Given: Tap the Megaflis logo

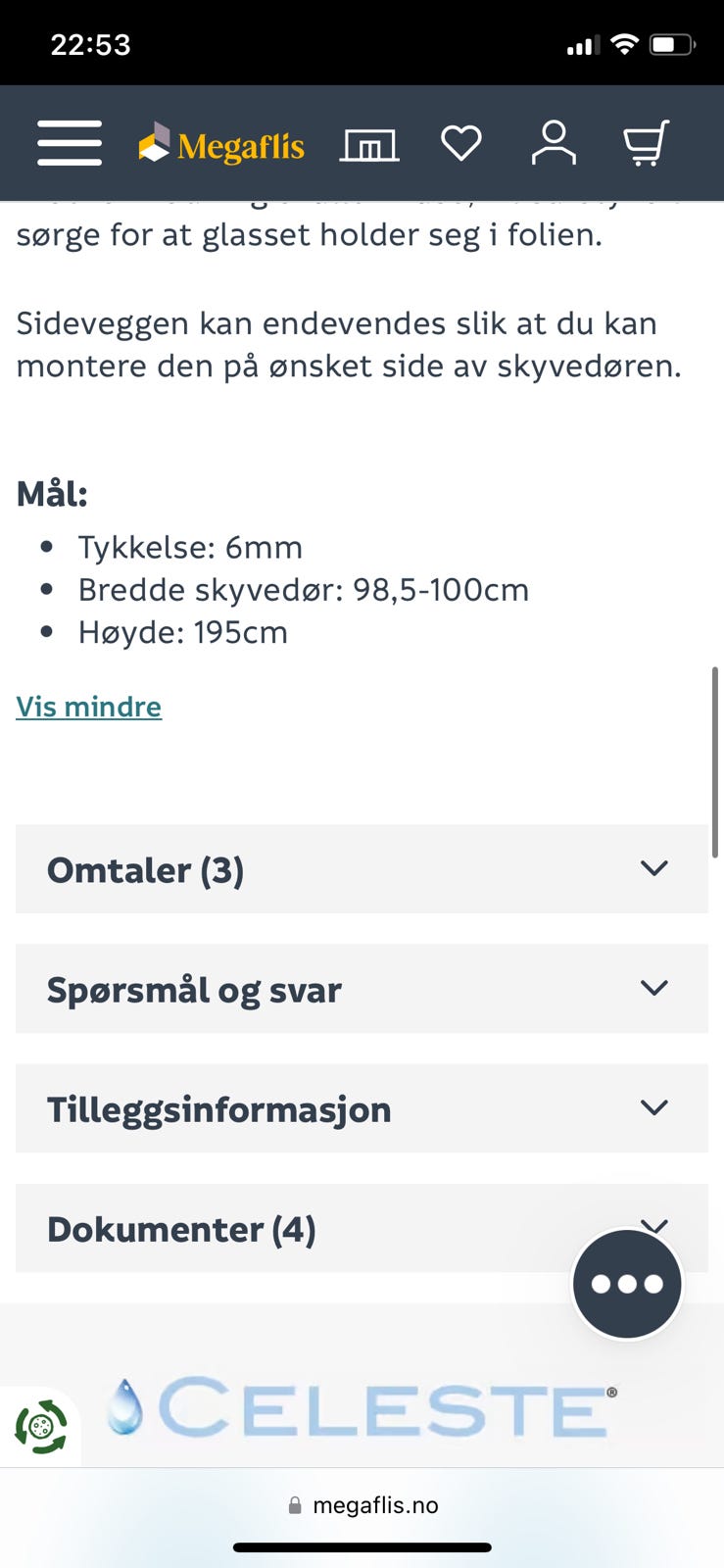Looking at the screenshot, I should pyautogui.click(x=221, y=145).
